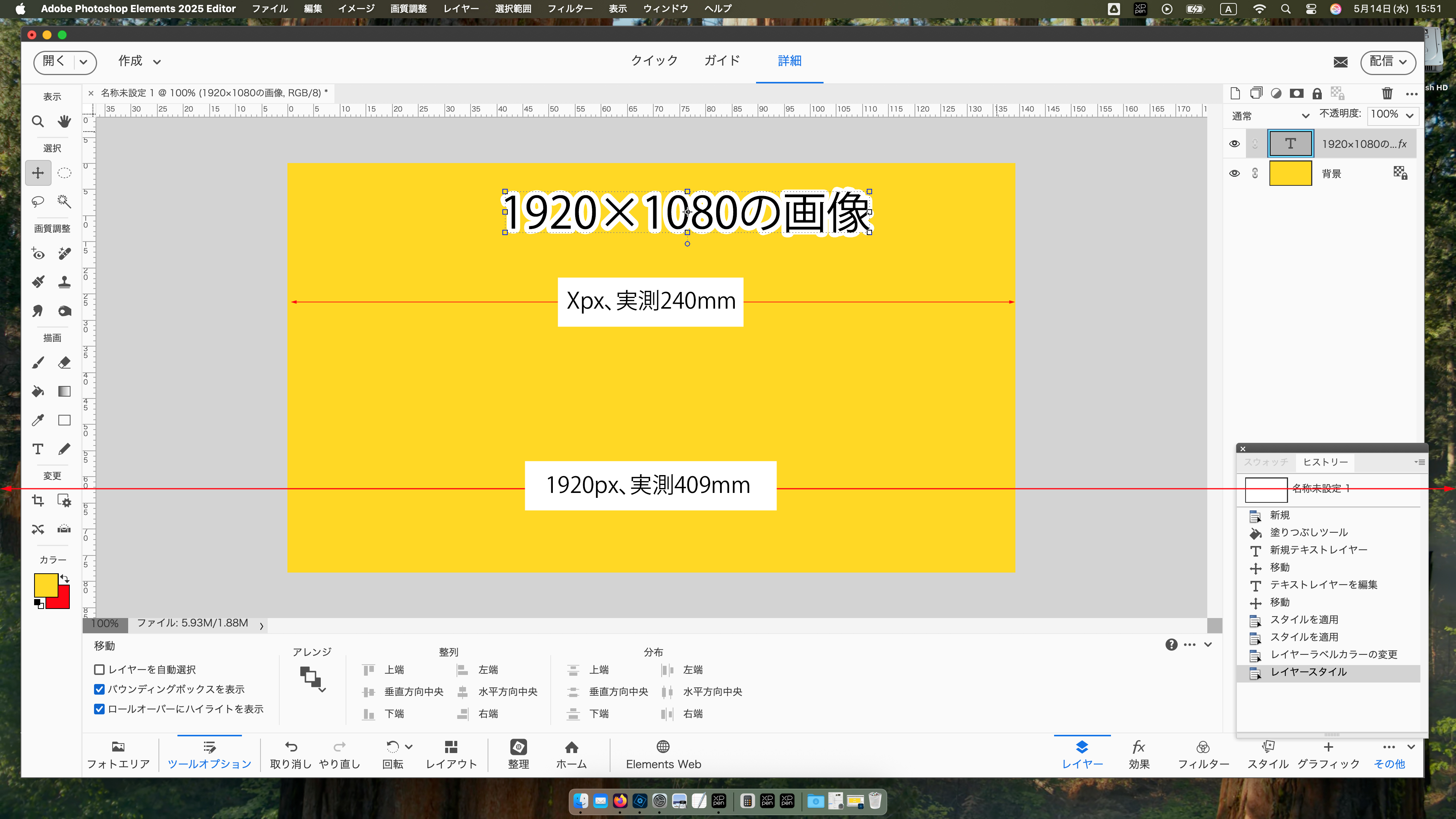
Task: Select the Zoom tool
Action: (38, 121)
